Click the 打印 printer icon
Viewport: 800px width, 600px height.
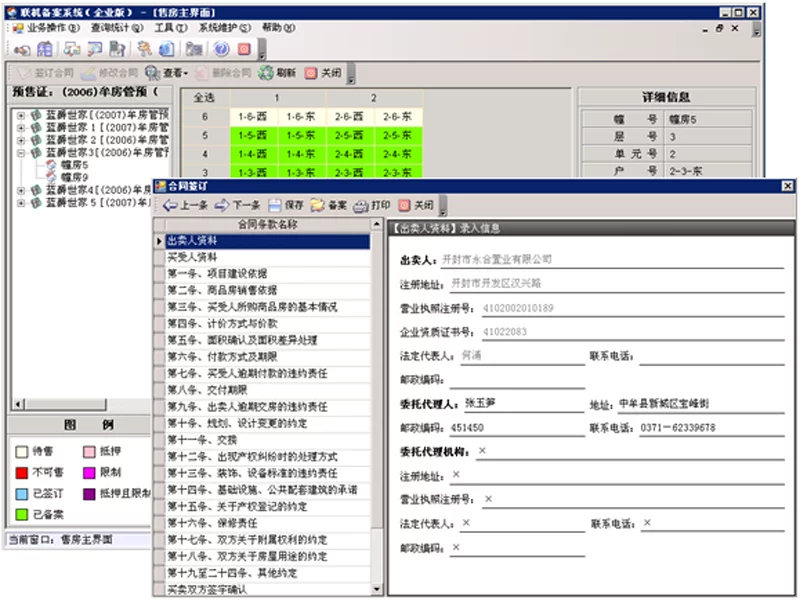(x=360, y=205)
